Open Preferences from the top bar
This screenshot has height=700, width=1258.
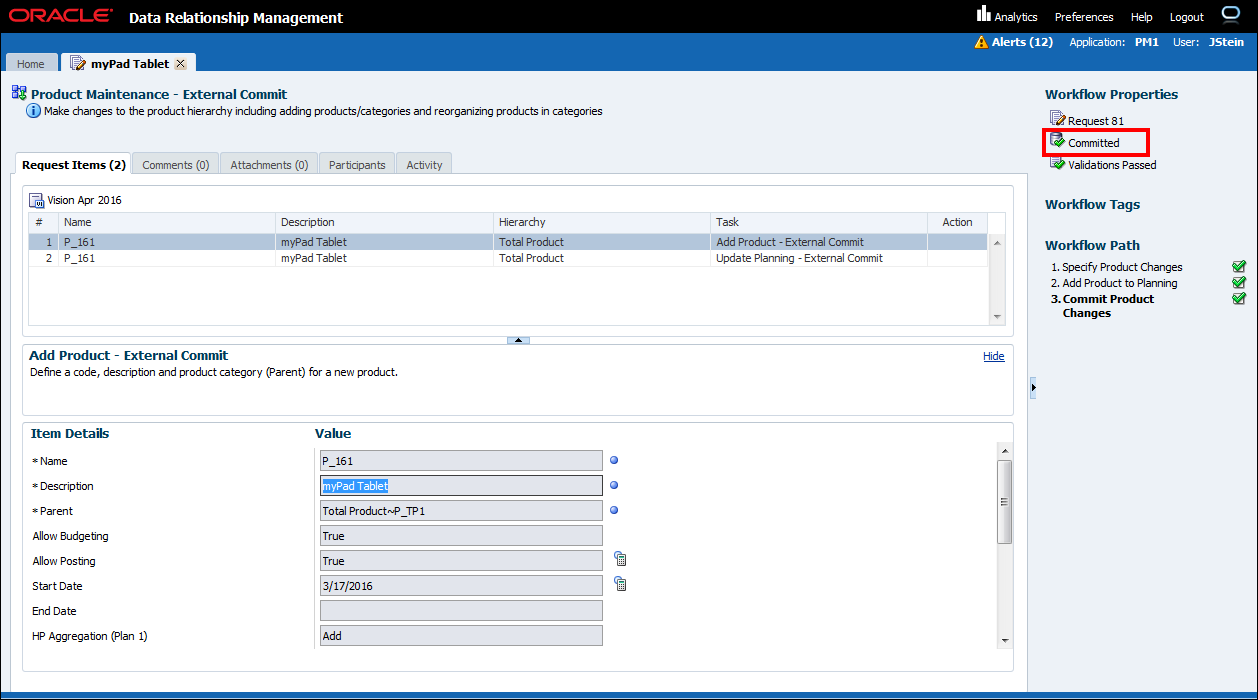click(x=1083, y=17)
